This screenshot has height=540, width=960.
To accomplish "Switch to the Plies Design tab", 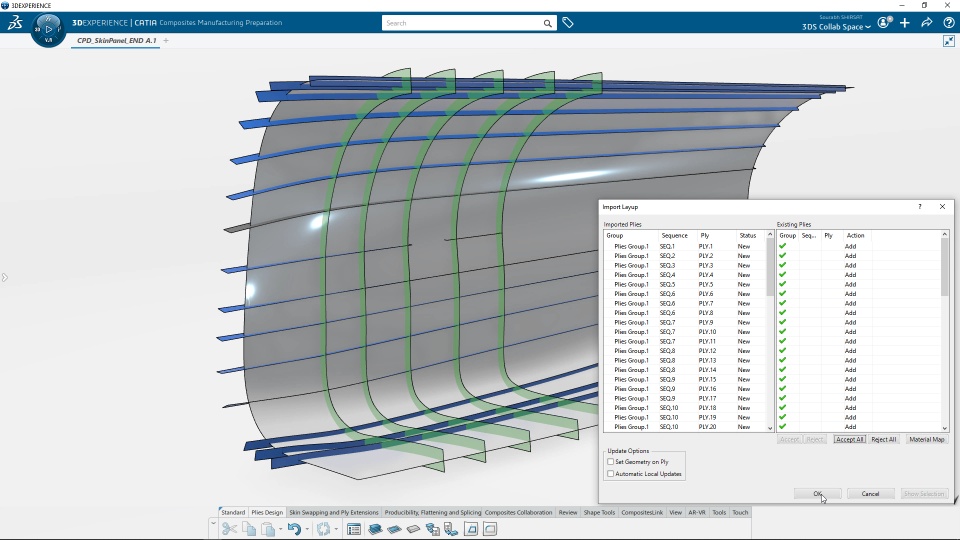I will click(267, 512).
